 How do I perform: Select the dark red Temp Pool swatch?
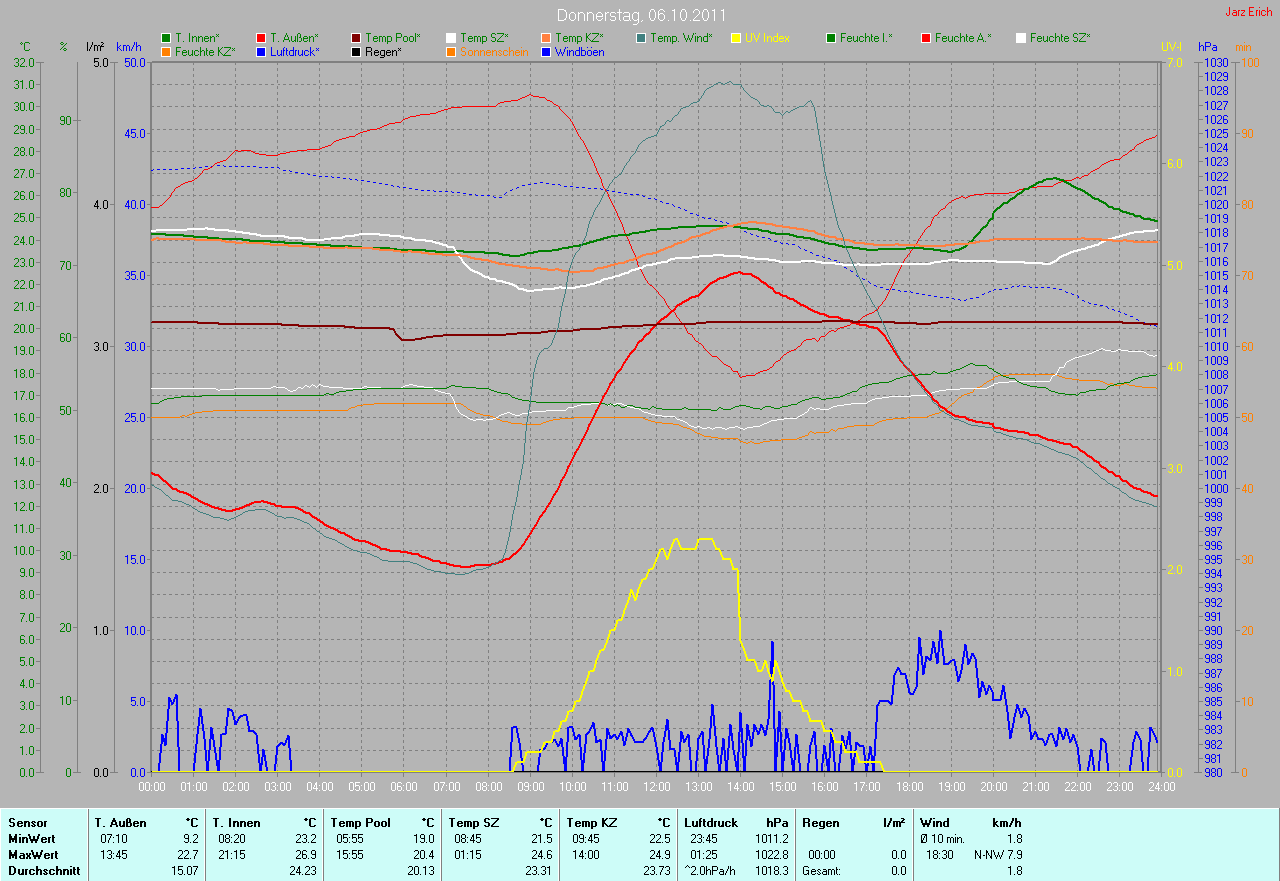[x=356, y=38]
